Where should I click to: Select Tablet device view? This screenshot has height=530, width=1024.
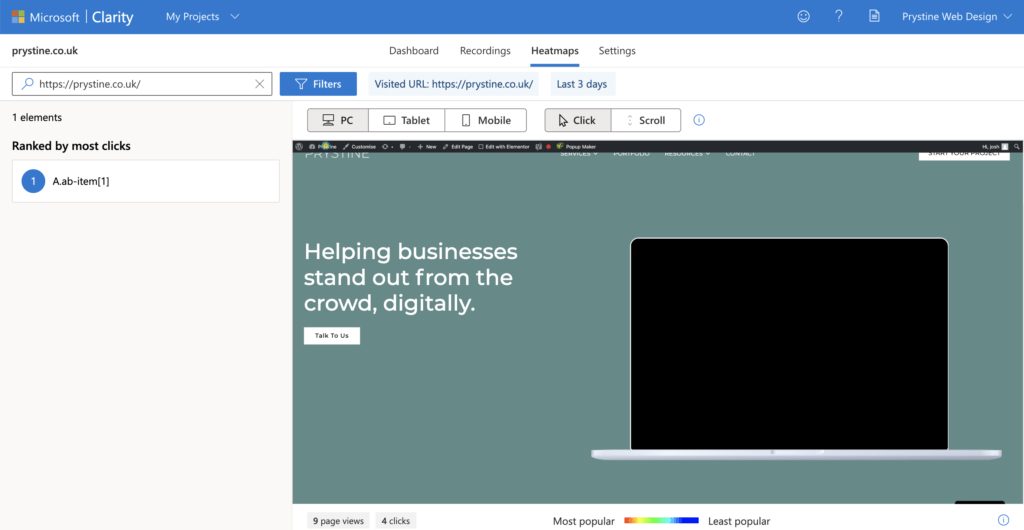(x=406, y=120)
